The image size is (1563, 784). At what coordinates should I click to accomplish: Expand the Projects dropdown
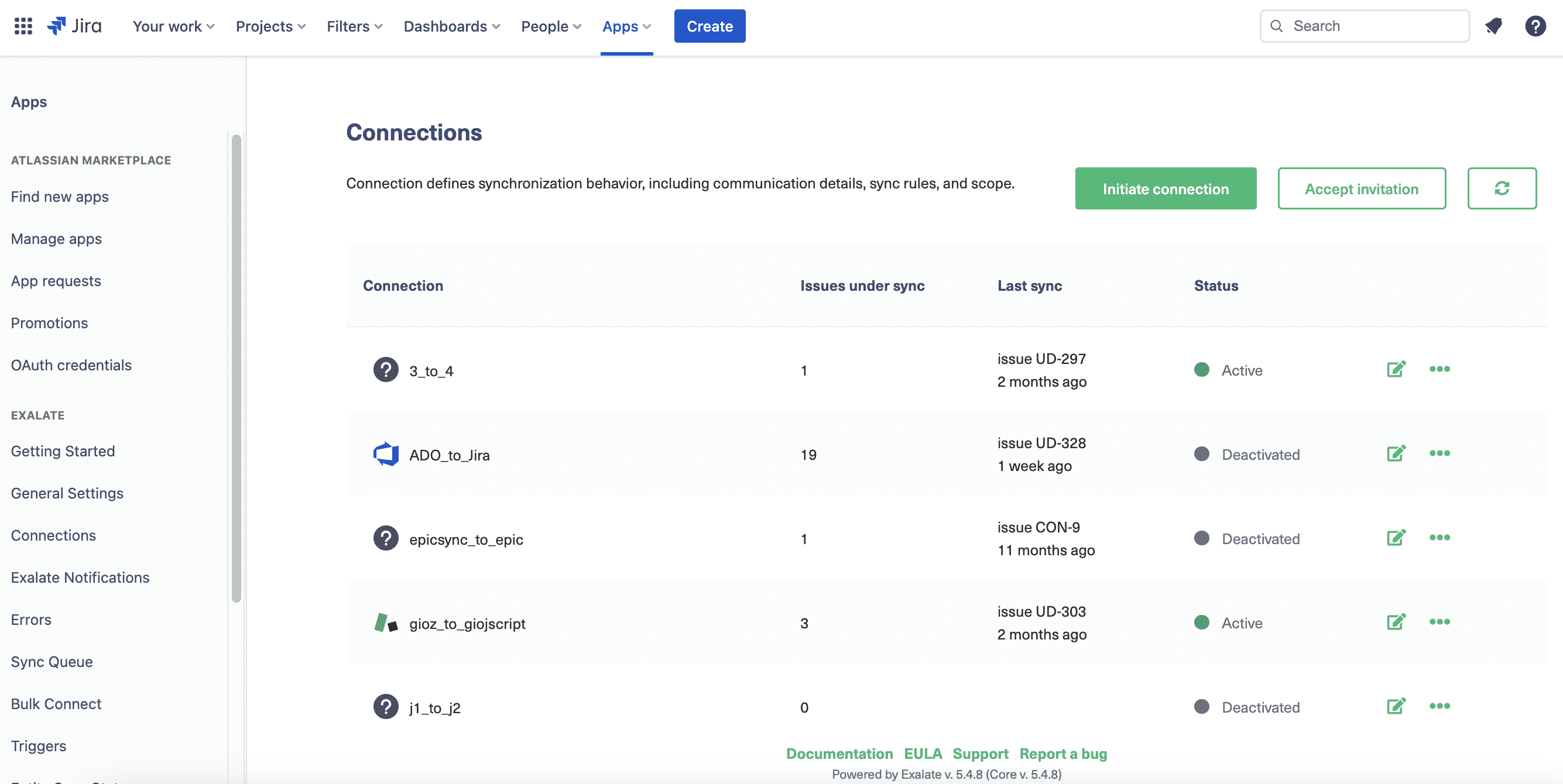[270, 26]
